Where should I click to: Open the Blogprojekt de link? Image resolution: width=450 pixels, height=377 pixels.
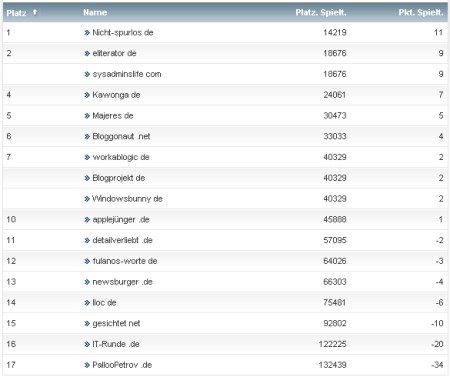(x=118, y=178)
